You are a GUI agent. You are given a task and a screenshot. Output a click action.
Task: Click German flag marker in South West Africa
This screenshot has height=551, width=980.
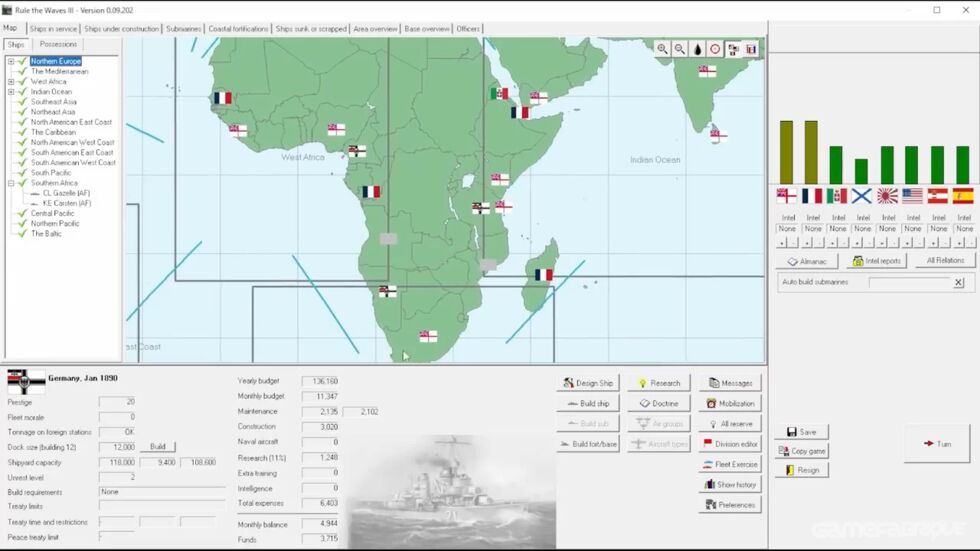(388, 291)
